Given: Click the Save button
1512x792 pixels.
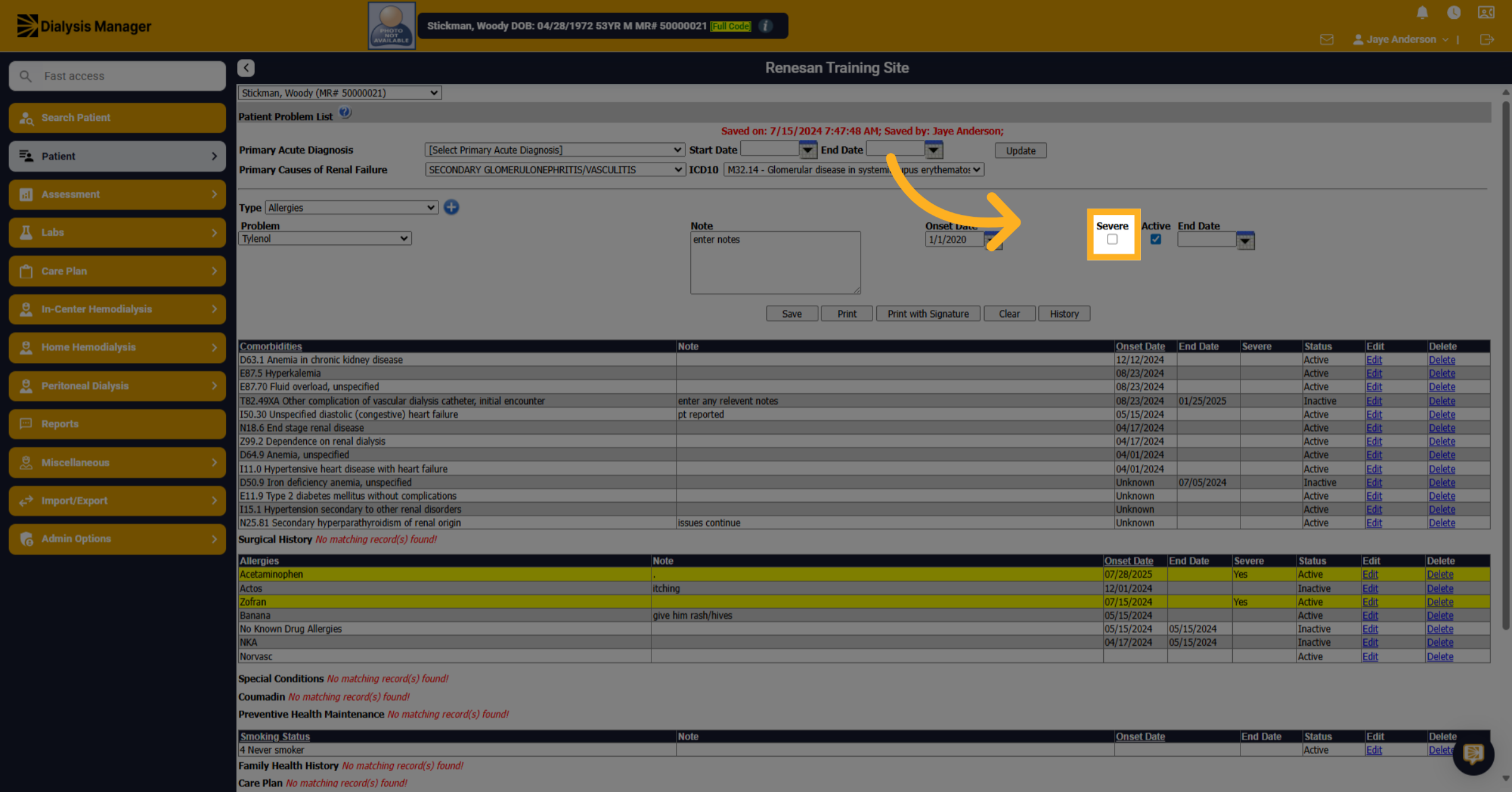Looking at the screenshot, I should tap(792, 314).
